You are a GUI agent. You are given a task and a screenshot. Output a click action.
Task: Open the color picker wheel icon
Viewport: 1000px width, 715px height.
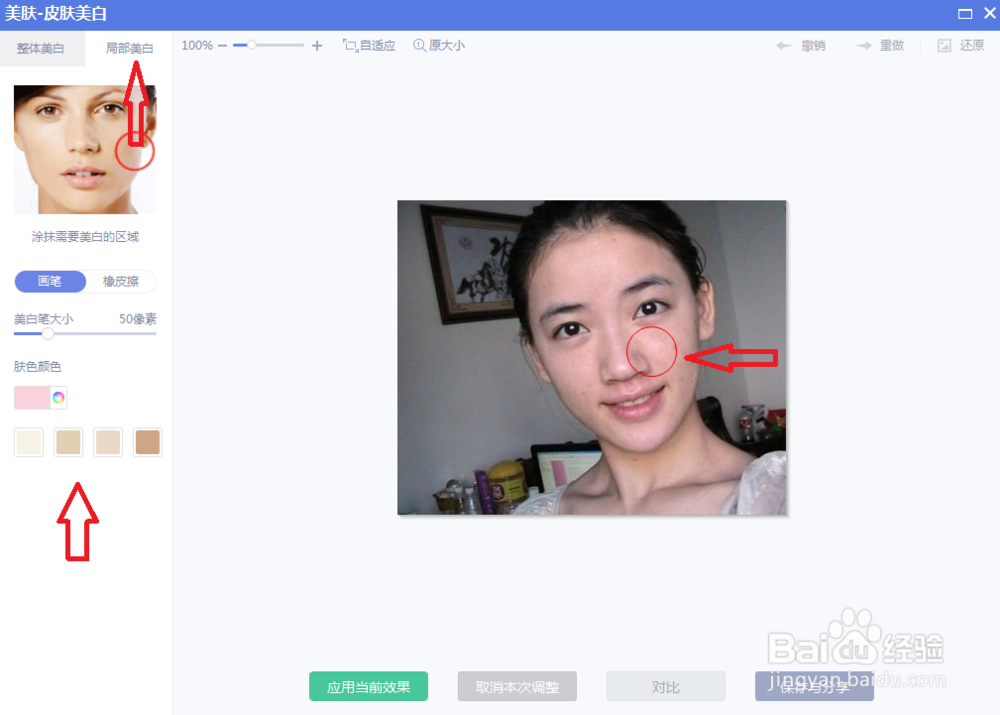57,397
